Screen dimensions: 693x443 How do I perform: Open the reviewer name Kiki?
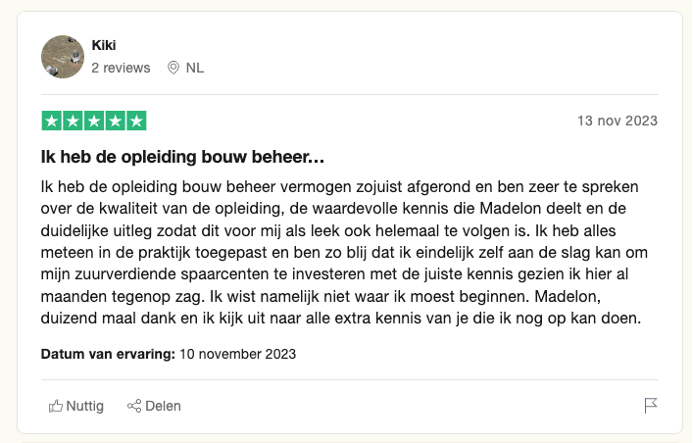click(x=104, y=45)
